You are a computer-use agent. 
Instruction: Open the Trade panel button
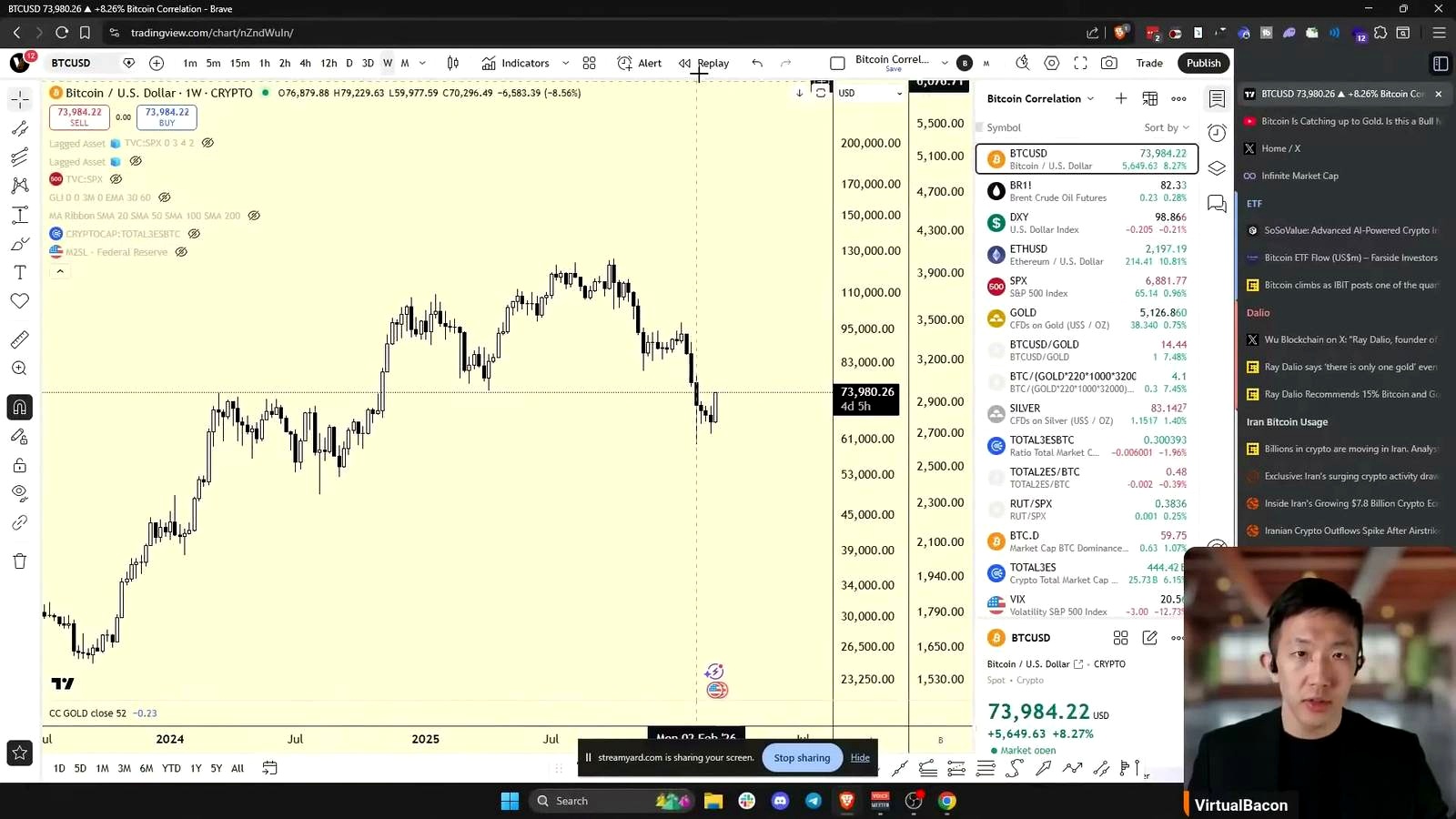point(1149,63)
